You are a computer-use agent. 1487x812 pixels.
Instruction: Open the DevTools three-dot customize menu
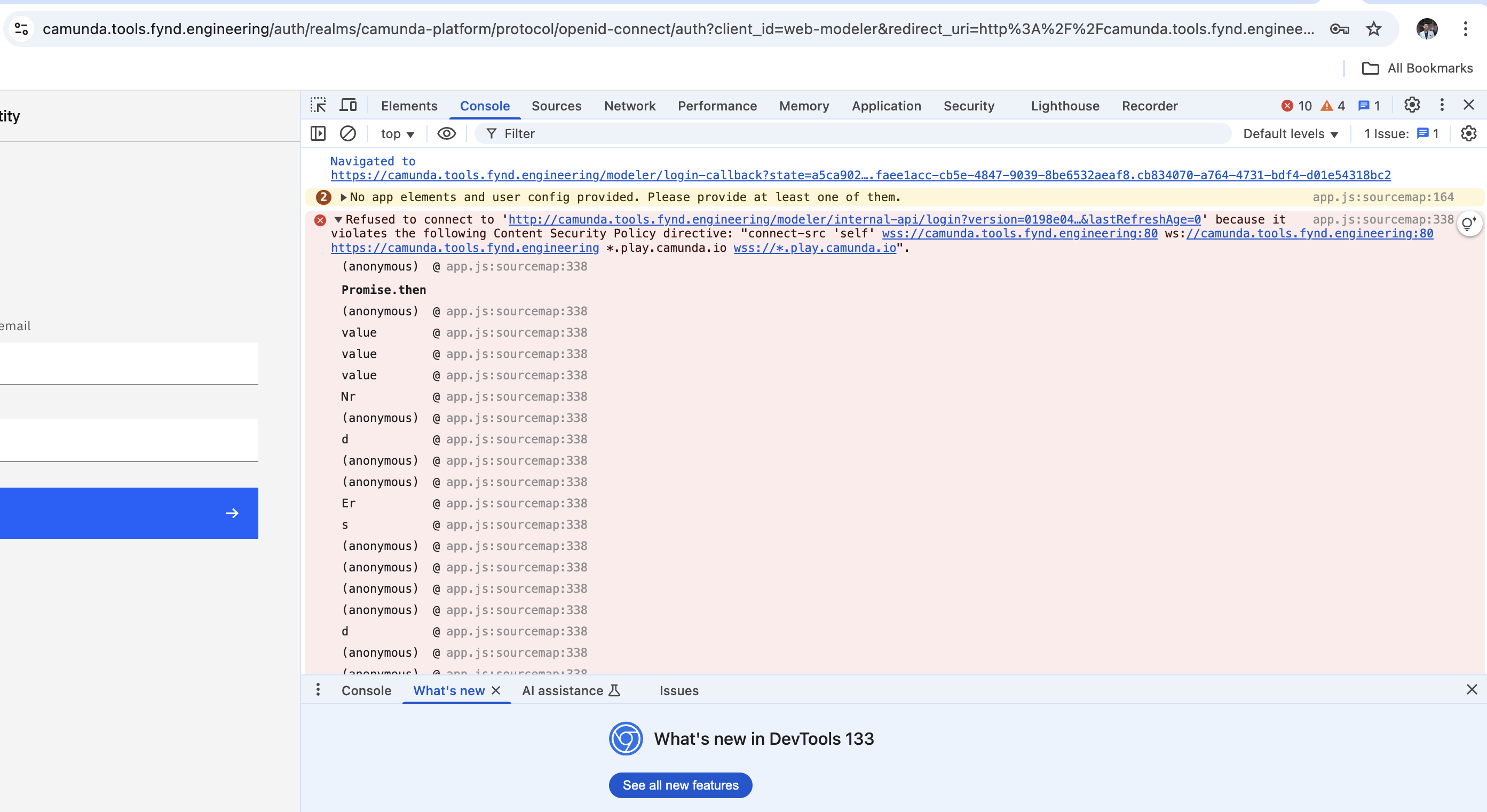[x=1442, y=105]
